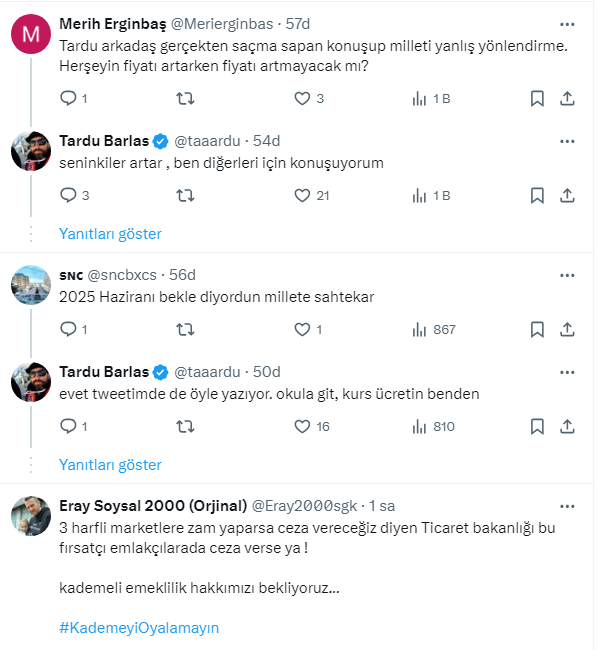Share Tardu Barlas's 'evet tweetimde' reply
This screenshot has width=601, height=650.
click(x=567, y=426)
